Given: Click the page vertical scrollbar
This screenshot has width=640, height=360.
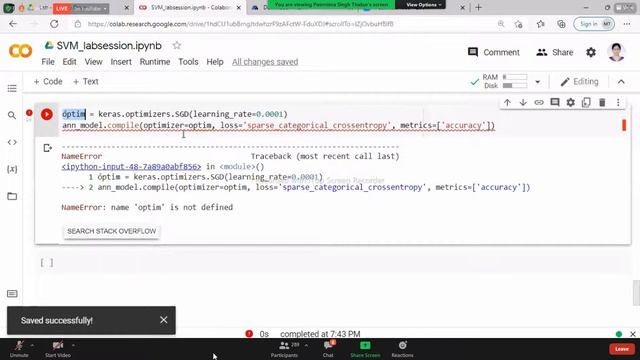Looking at the screenshot, I should 636,293.
